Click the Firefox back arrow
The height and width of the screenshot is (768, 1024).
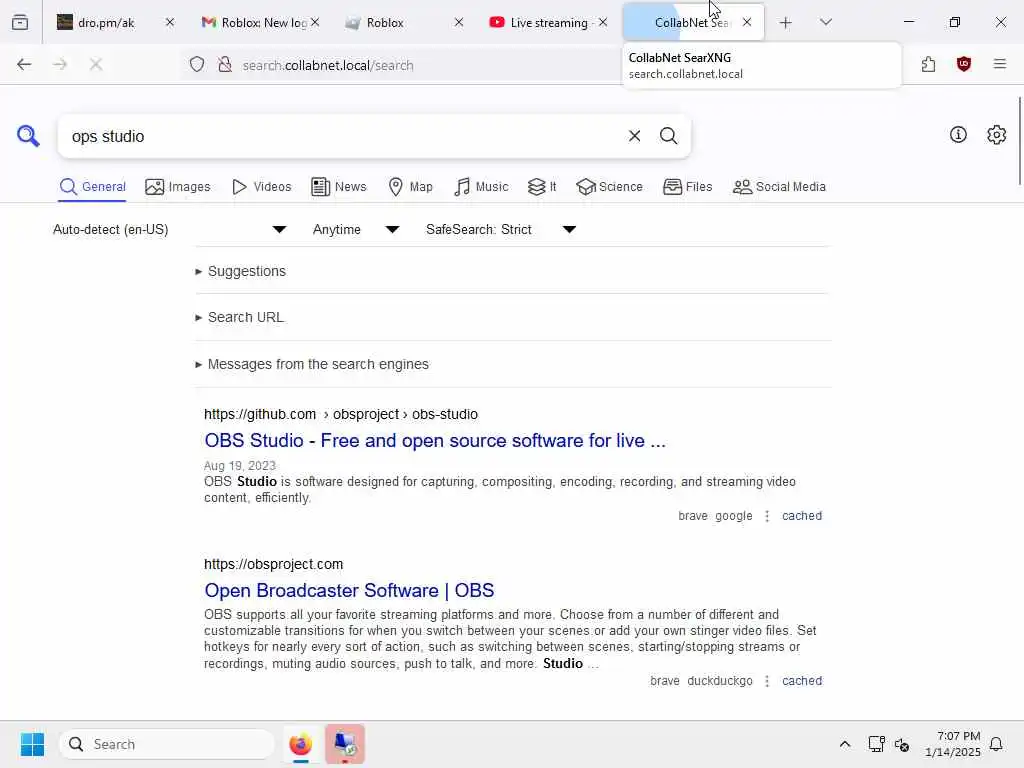coord(24,64)
